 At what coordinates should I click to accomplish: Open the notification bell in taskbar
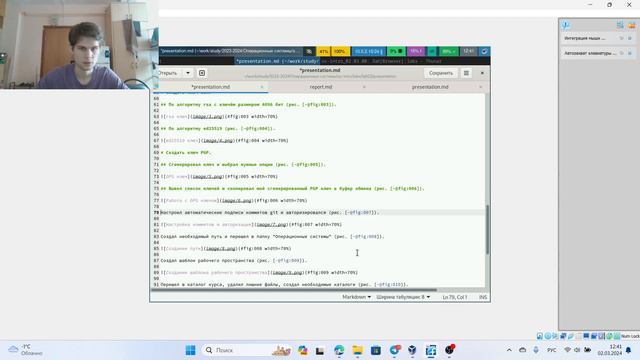pos(629,350)
